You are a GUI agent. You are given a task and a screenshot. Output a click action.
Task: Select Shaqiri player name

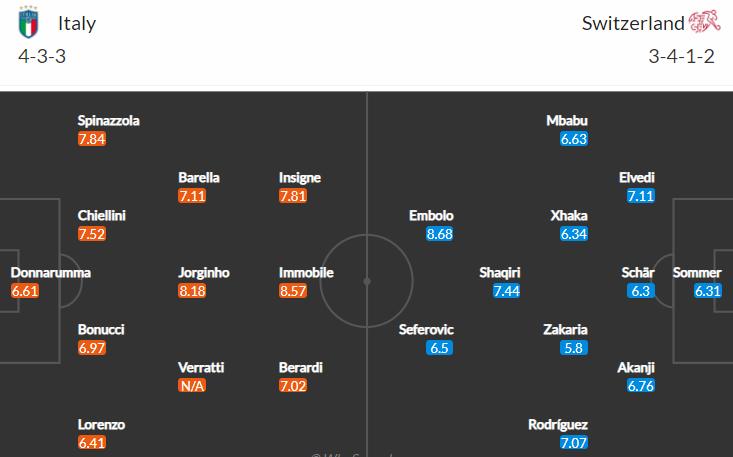pos(499,272)
